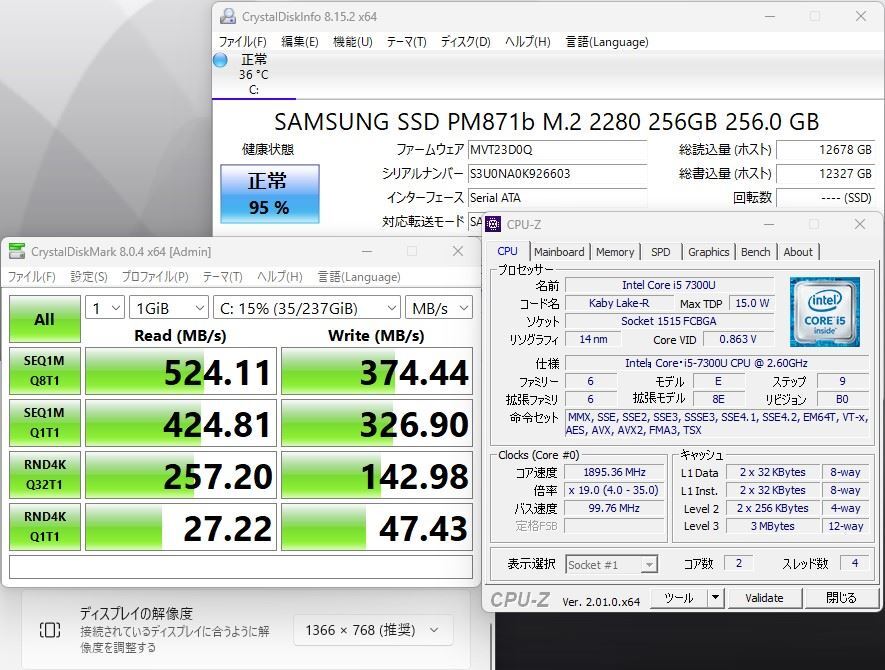
Task: Open 言語(Language) menu in CrystalDiskMark
Action: (359, 277)
